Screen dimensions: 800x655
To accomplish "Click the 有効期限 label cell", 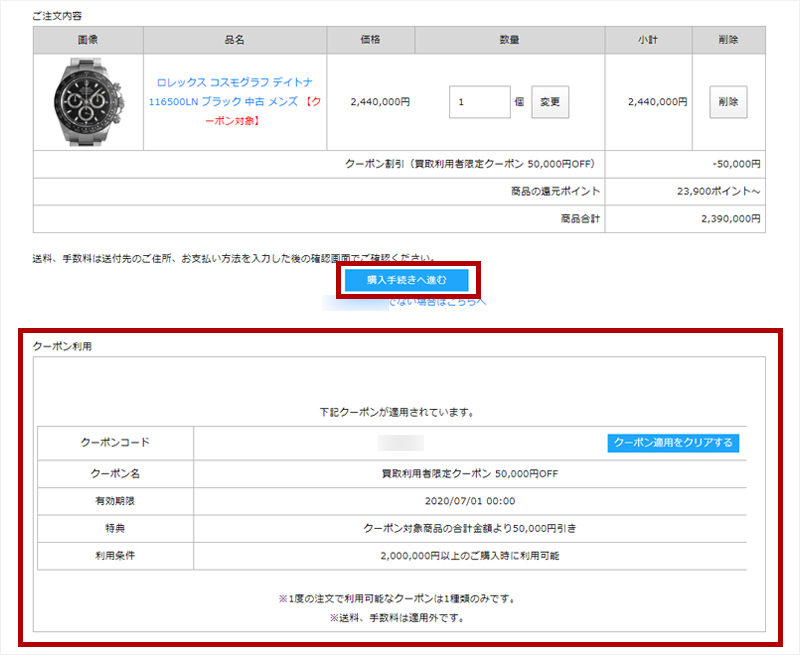I will coord(115,501).
